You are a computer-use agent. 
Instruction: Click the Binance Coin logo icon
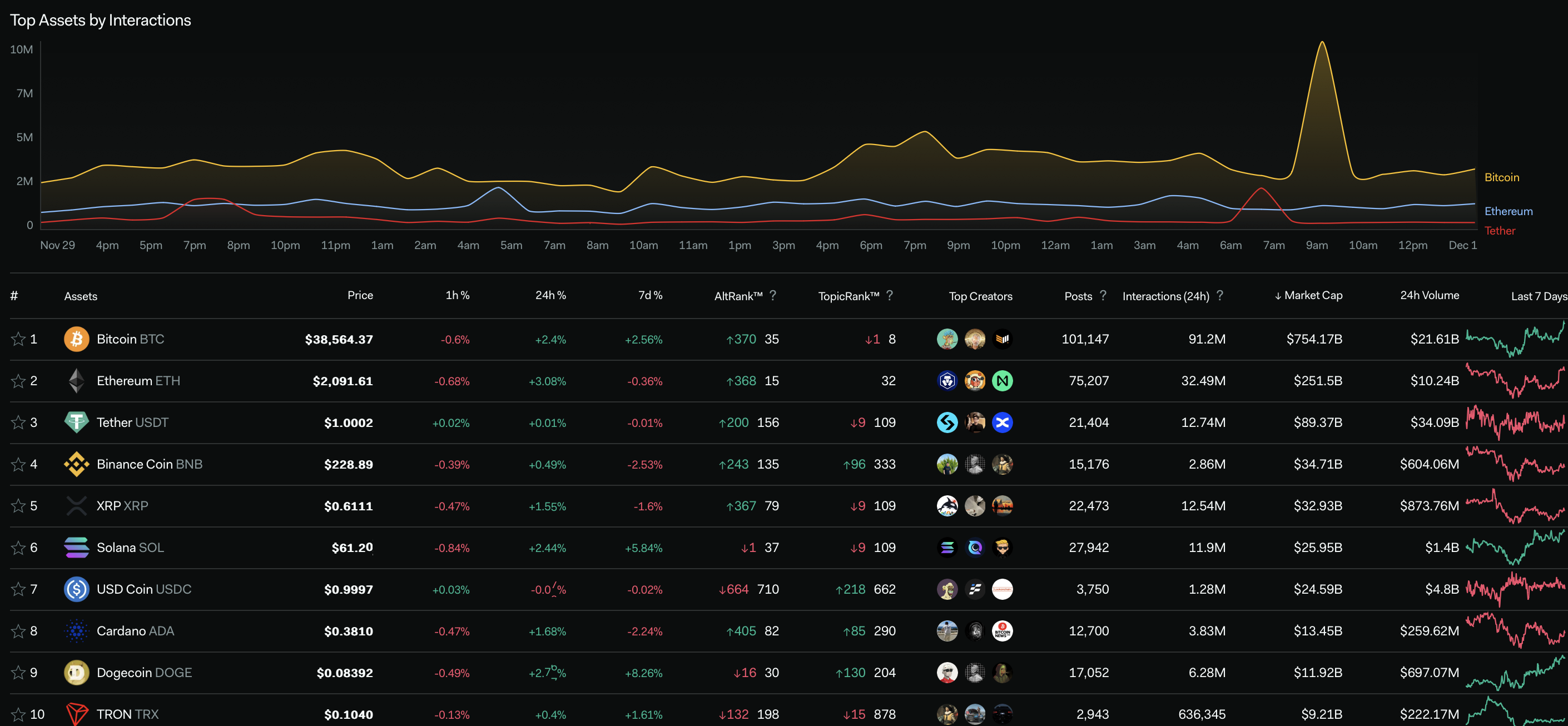coord(77,464)
